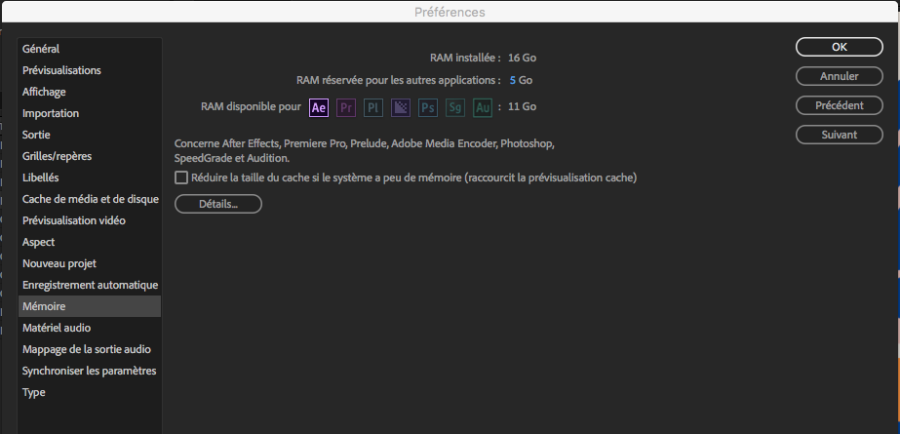Go to Mappage de la sortie audio
This screenshot has width=900, height=434.
(90, 349)
